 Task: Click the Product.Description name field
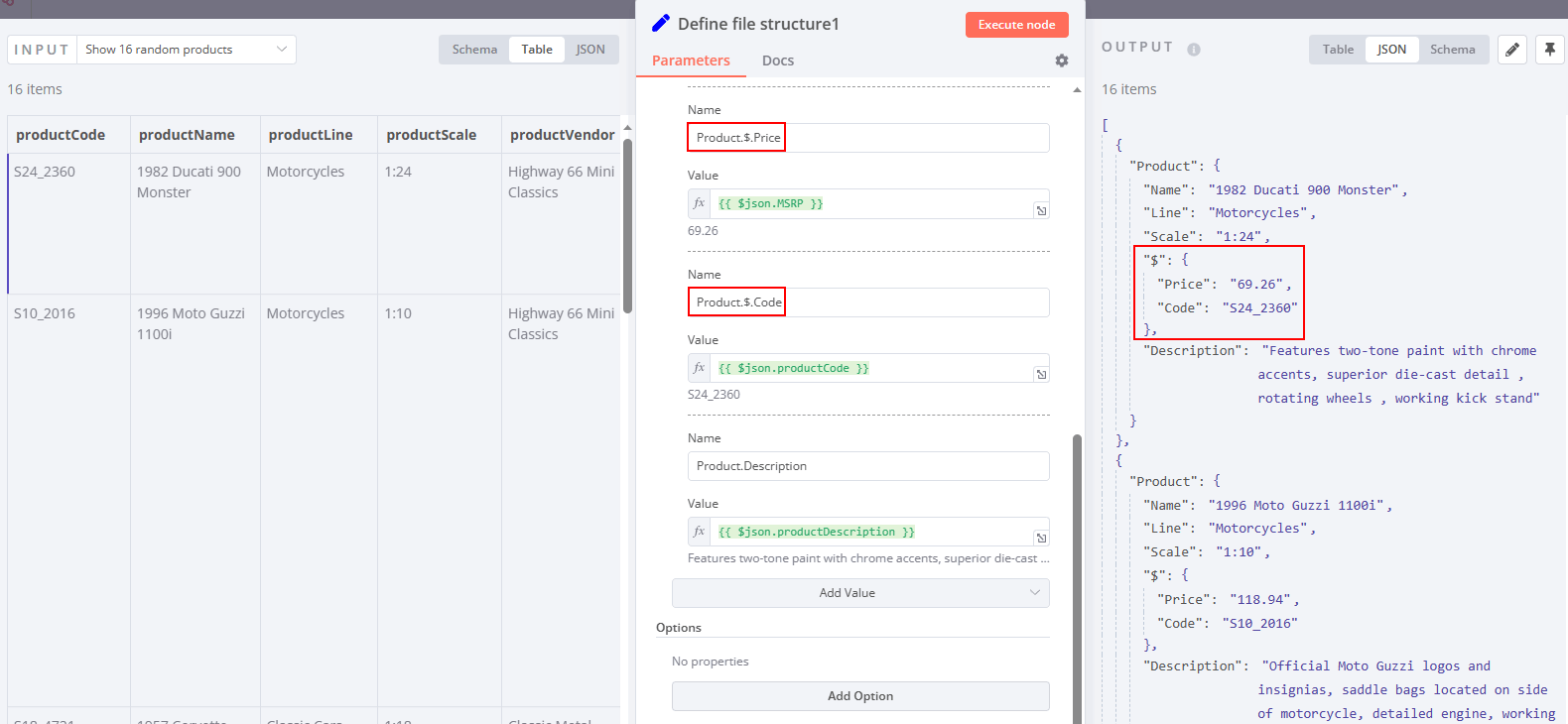tap(867, 466)
